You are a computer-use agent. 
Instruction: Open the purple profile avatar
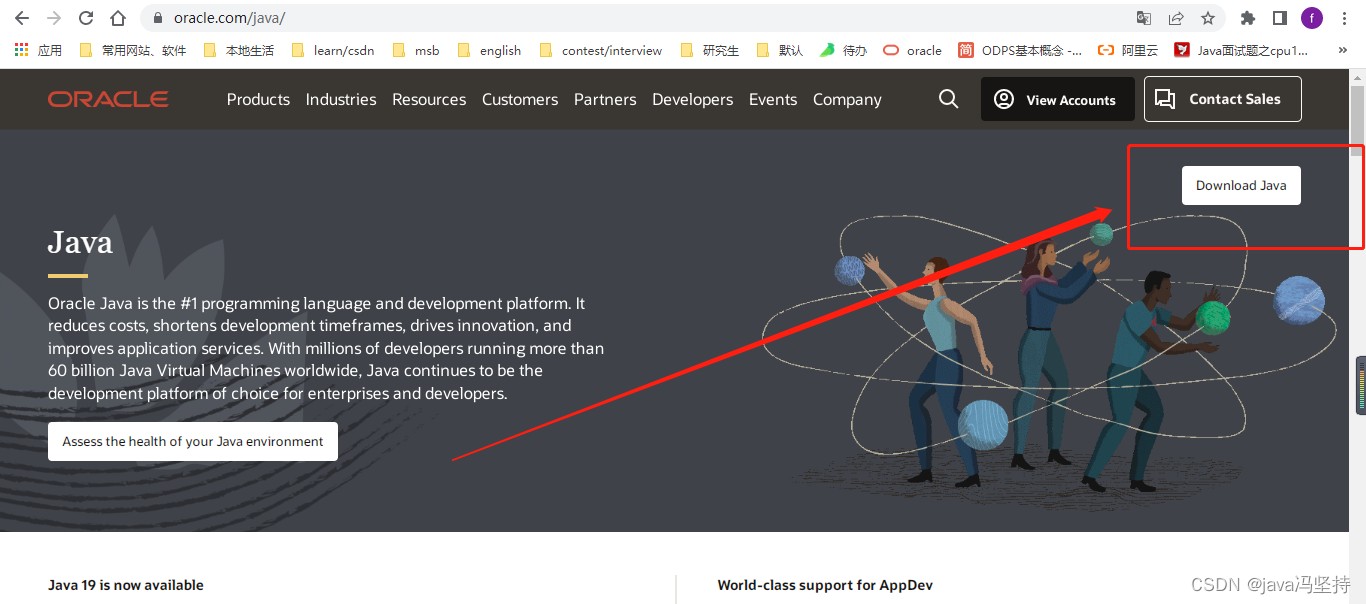pos(1312,18)
